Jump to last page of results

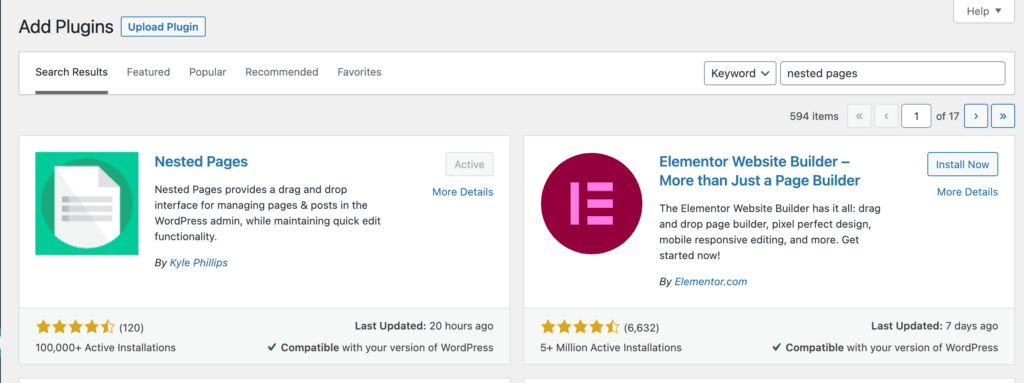point(1003,116)
